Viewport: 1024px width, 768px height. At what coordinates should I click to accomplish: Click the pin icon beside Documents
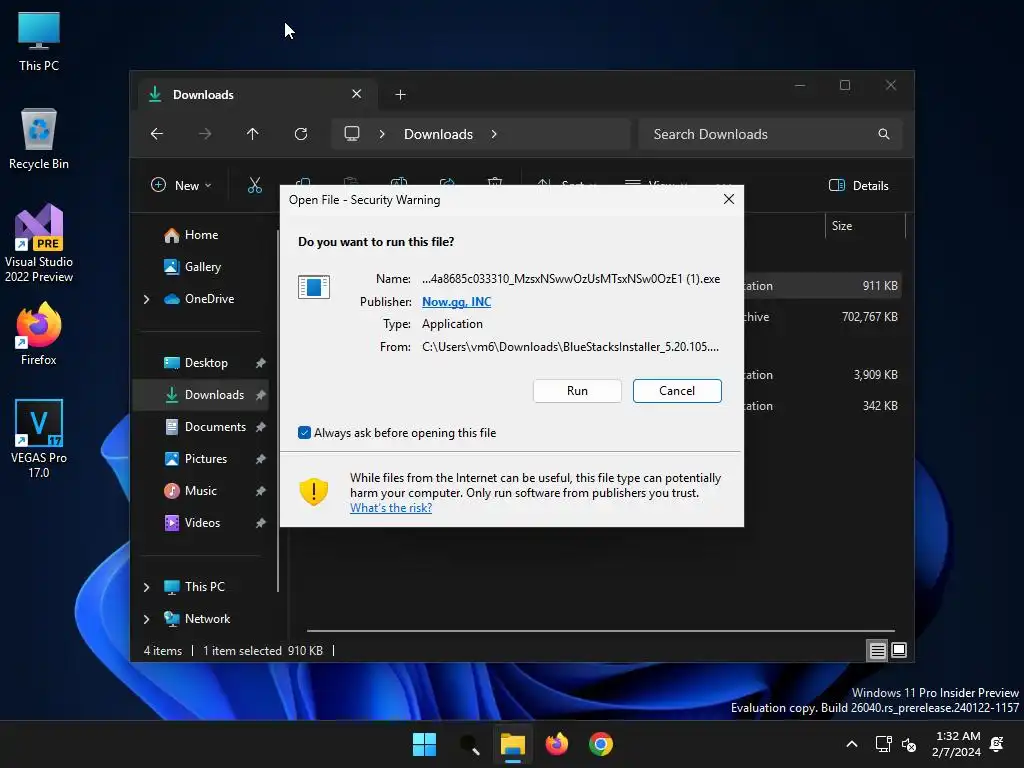pos(261,426)
